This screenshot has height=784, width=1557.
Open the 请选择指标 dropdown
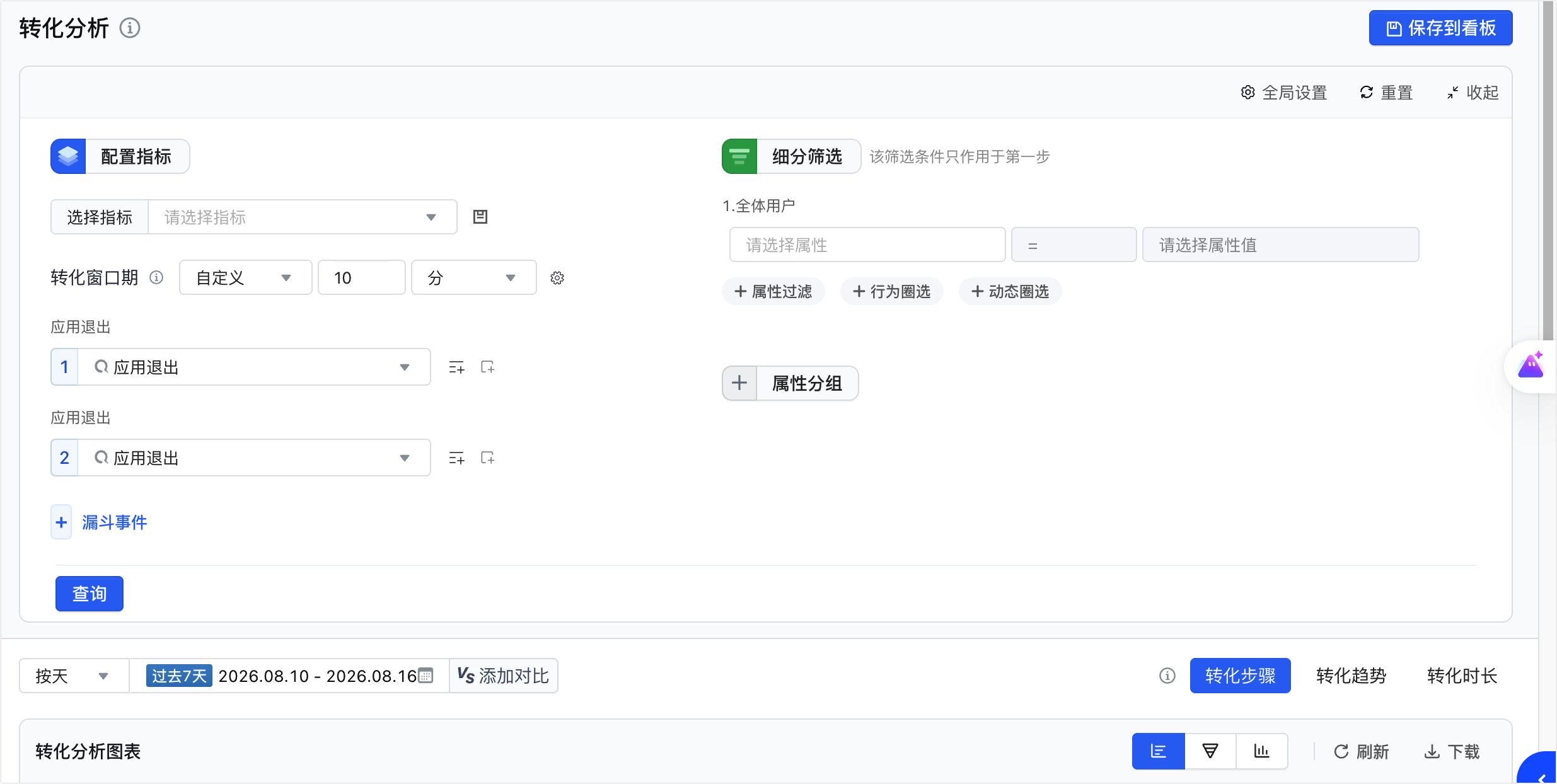(x=303, y=217)
